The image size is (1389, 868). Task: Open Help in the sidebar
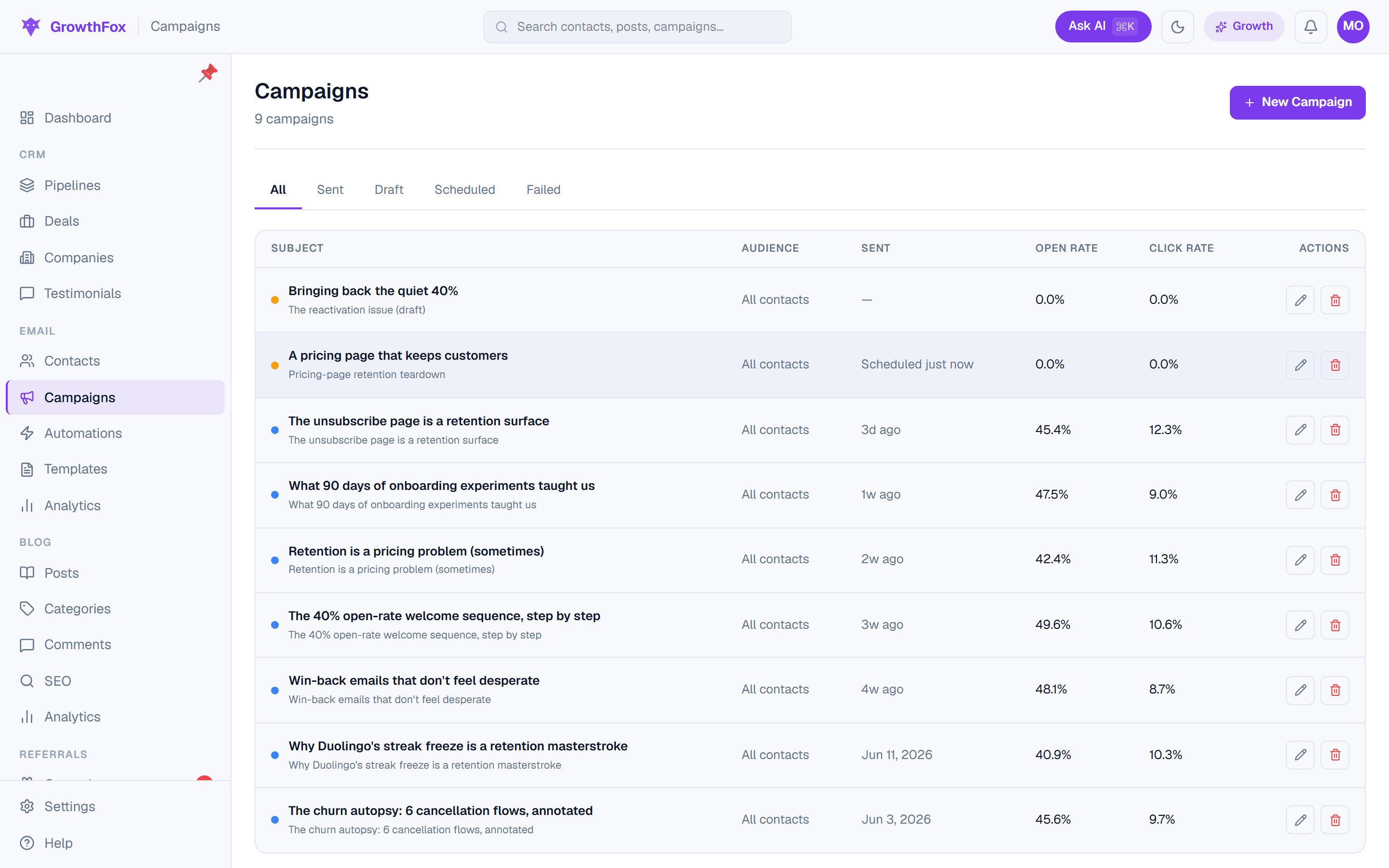pos(115,843)
